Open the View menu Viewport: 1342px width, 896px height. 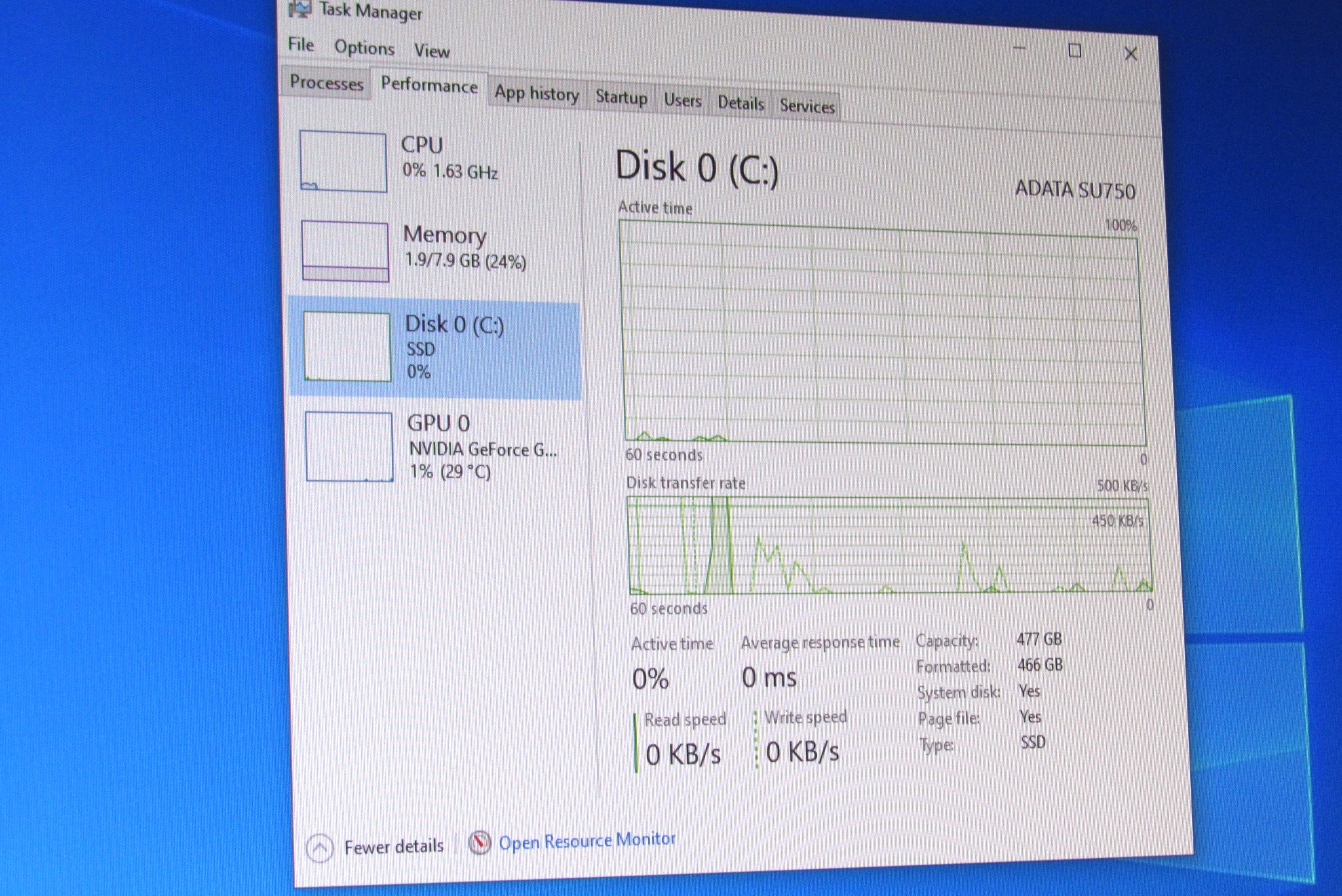(432, 51)
